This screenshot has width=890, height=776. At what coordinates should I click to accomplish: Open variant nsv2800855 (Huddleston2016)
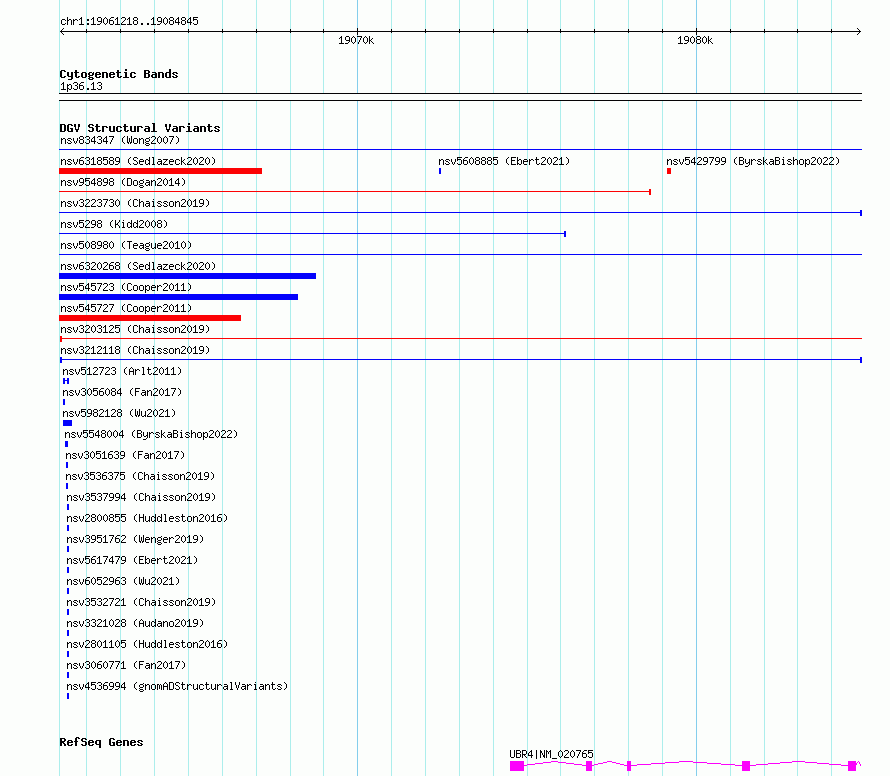147,518
